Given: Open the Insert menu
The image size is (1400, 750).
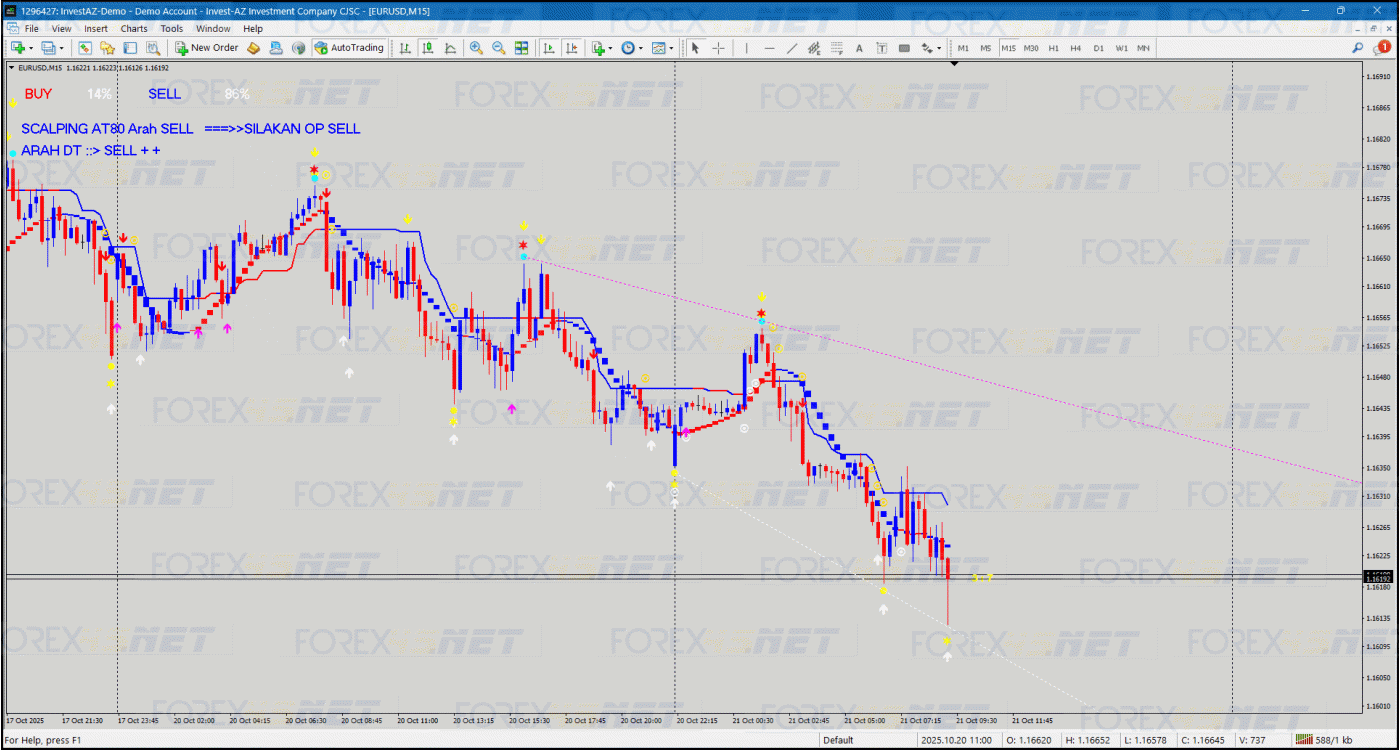Looking at the screenshot, I should [96, 29].
